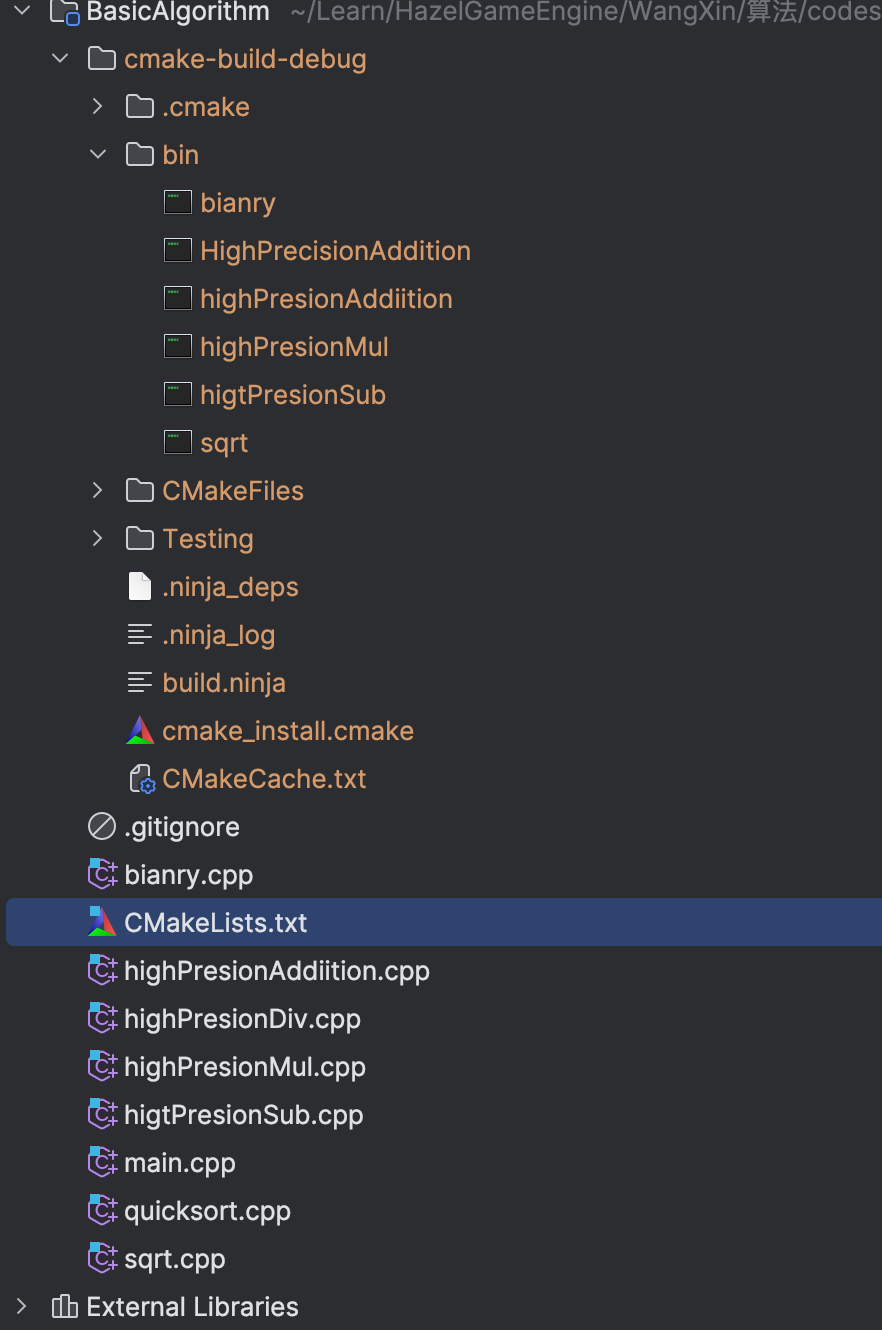Click the External Libraries icon
Image resolution: width=882 pixels, height=1330 pixels.
point(64,1307)
